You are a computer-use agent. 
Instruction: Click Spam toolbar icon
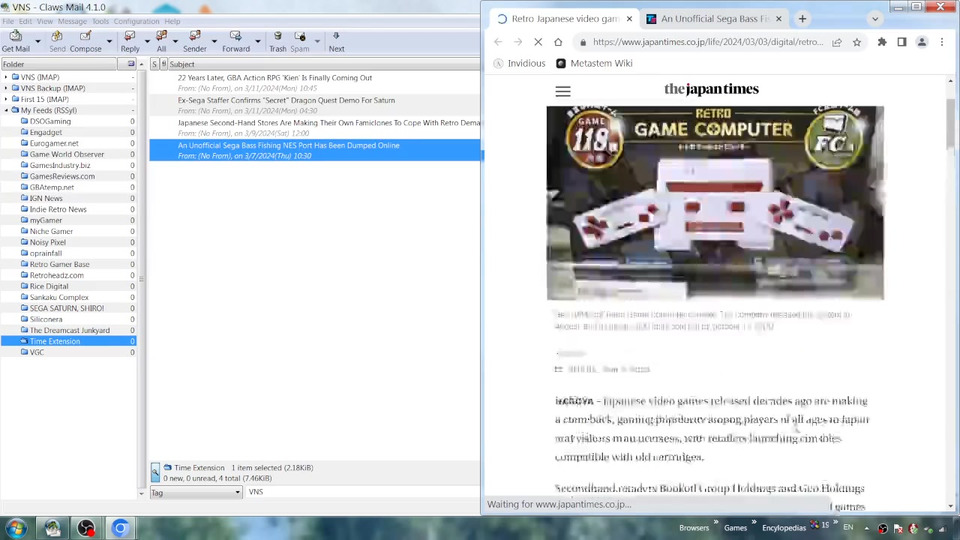click(299, 41)
